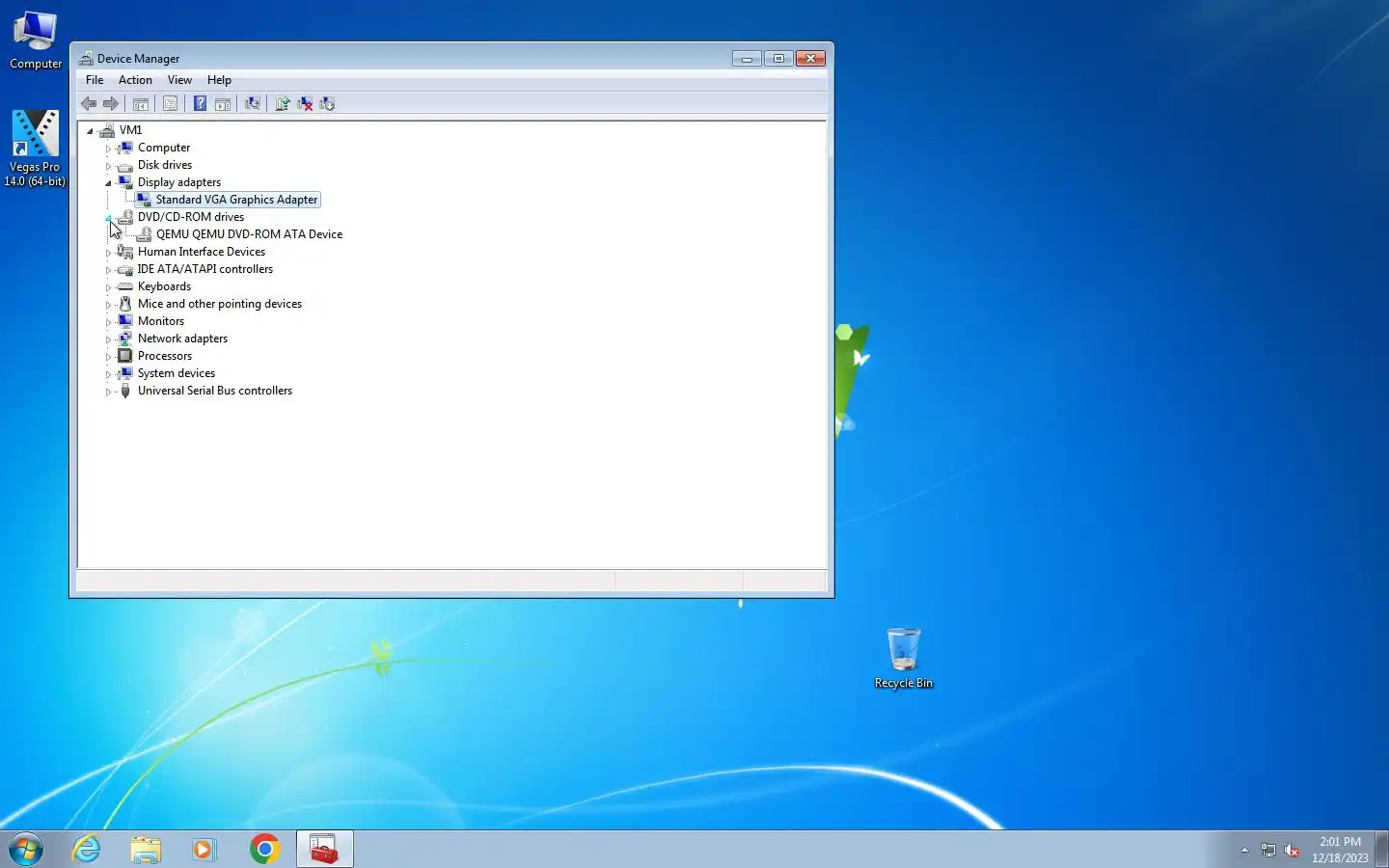1389x868 pixels.
Task: Select the DVD/CD-ROM drives label
Action: pos(191,217)
